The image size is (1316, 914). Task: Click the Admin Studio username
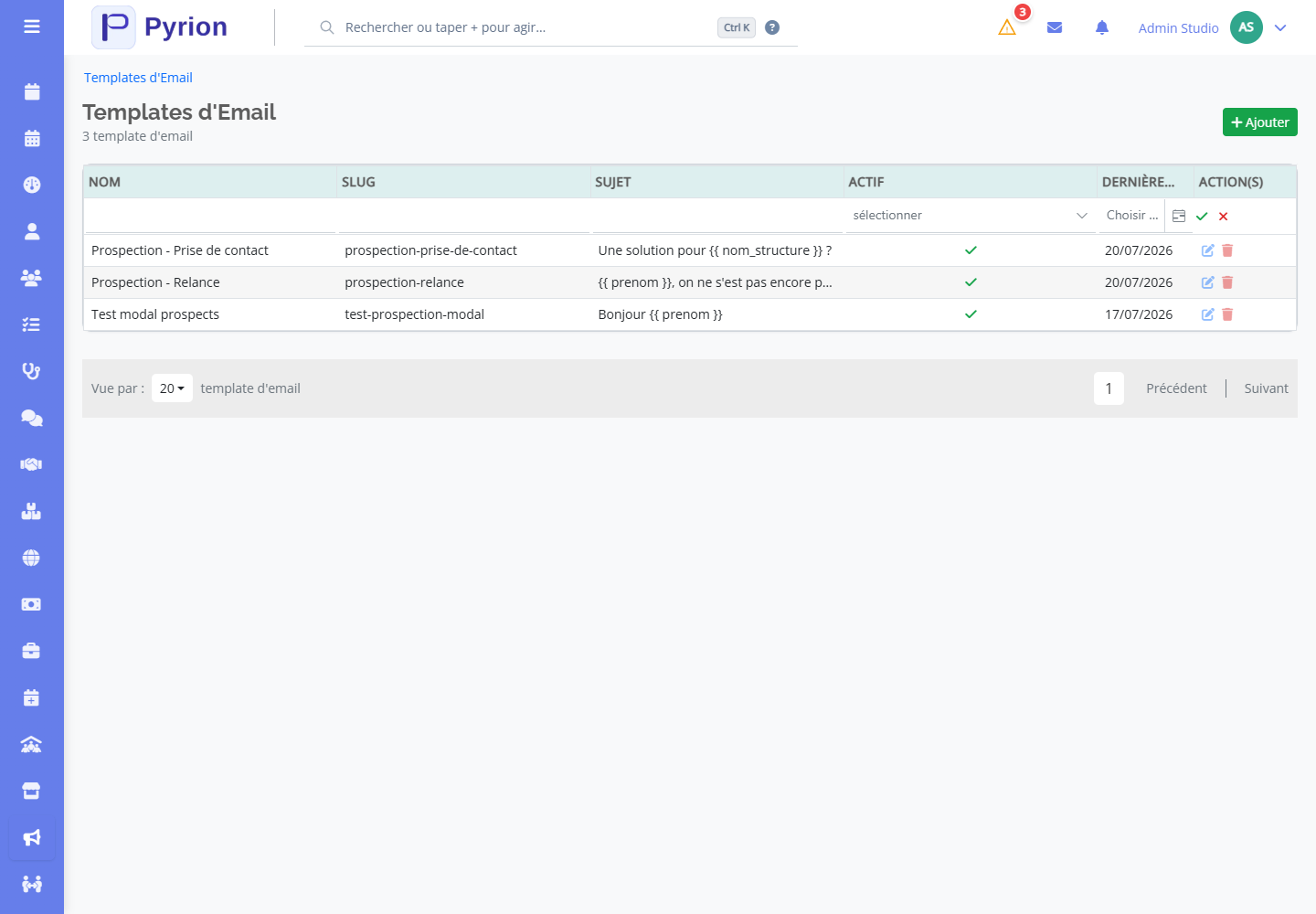click(1178, 28)
